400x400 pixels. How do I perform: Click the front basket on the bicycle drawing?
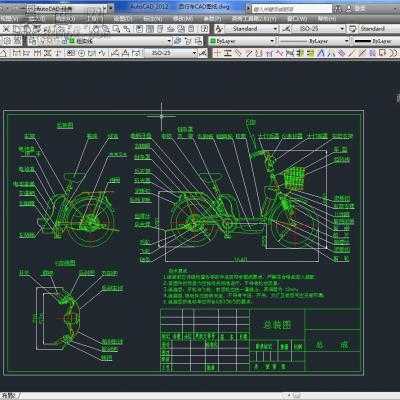[294, 178]
